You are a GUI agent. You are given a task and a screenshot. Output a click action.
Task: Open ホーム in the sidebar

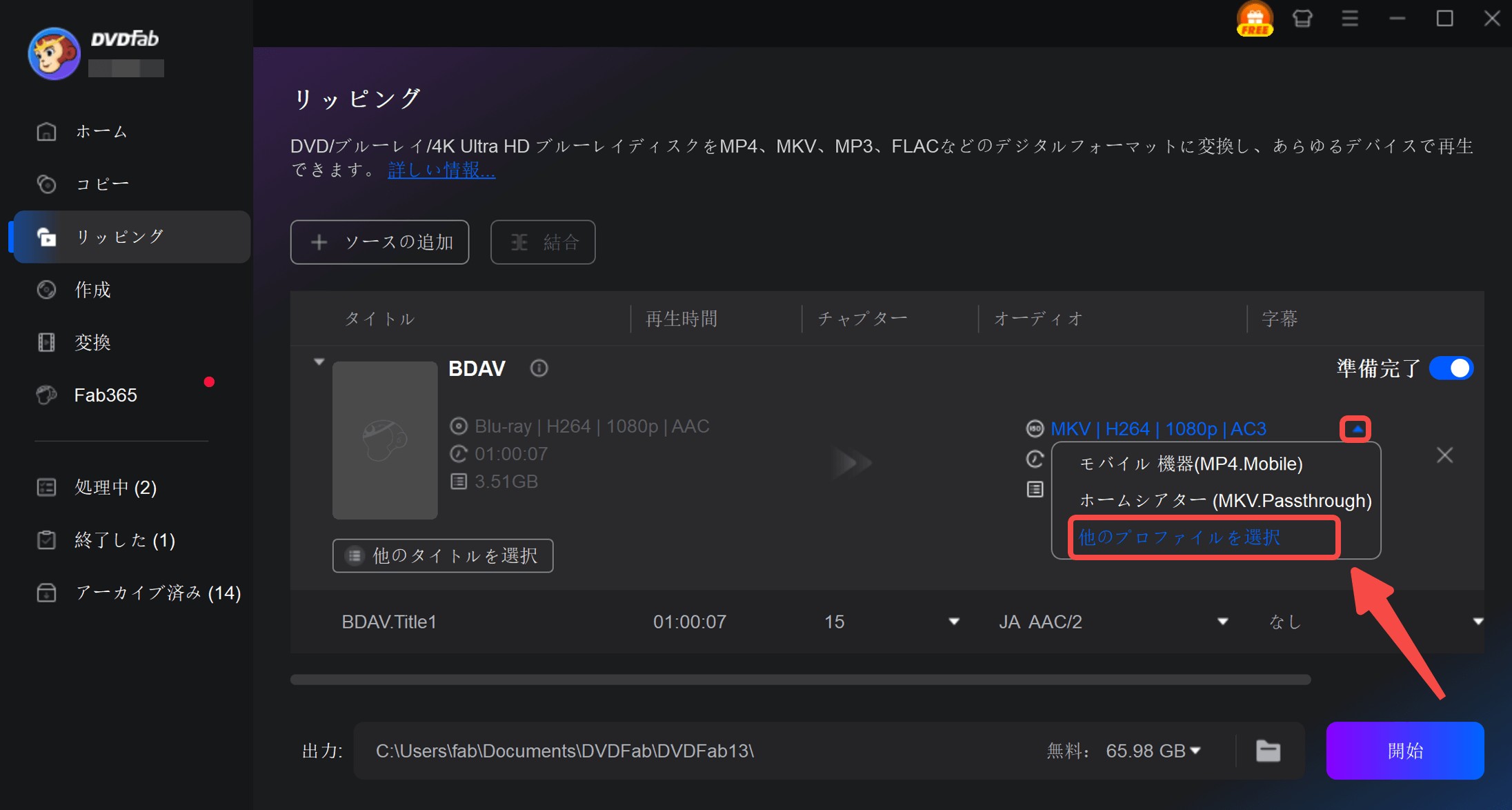point(131,131)
